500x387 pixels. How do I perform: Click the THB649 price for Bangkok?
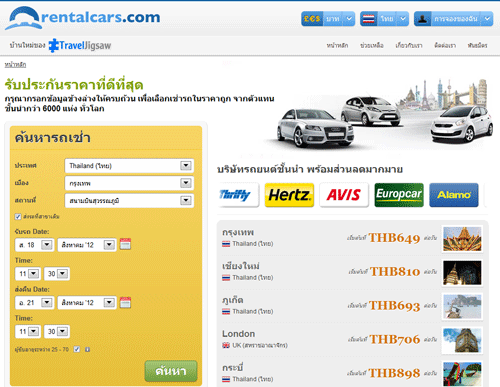coord(394,238)
